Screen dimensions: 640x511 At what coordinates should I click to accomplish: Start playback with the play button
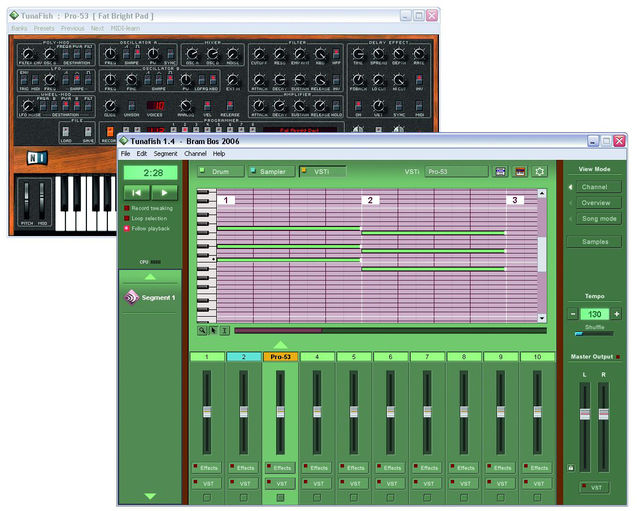[164, 193]
